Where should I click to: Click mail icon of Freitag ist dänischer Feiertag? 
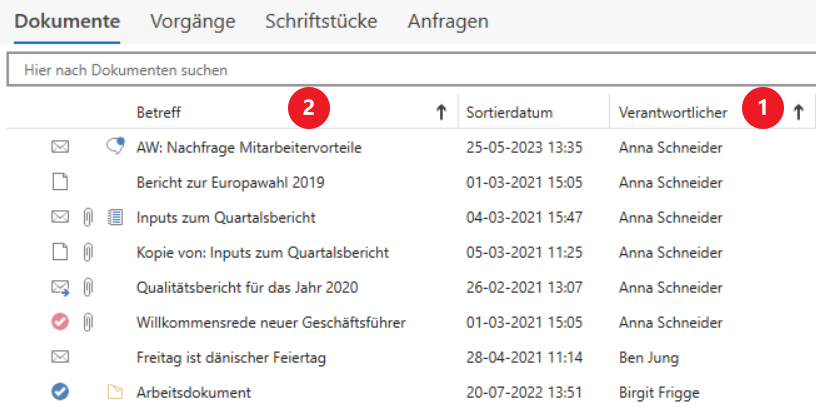[60, 357]
